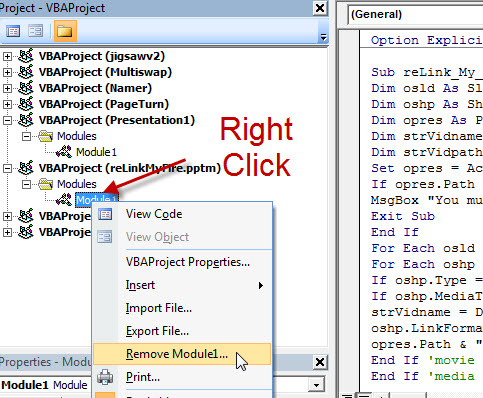
Task: Select VBAProject (reLinkMyFire.pptm) project icon
Action: [26, 168]
